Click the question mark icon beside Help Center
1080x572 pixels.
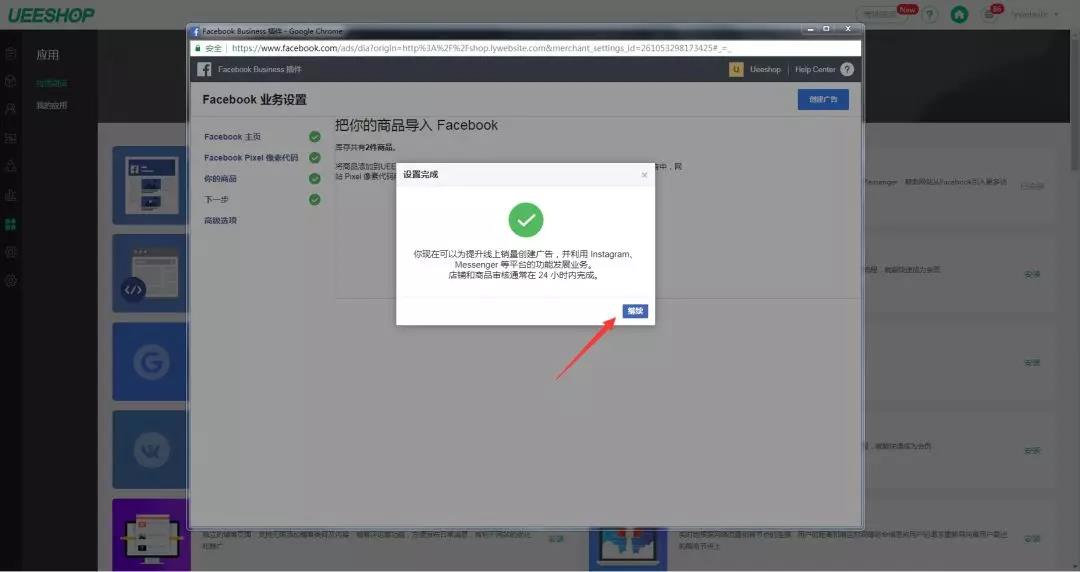(x=847, y=69)
